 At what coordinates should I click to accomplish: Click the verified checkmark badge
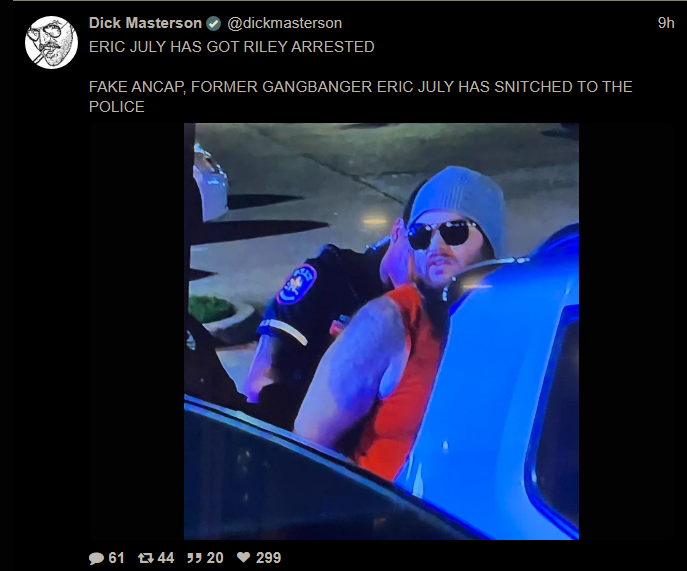[x=214, y=23]
